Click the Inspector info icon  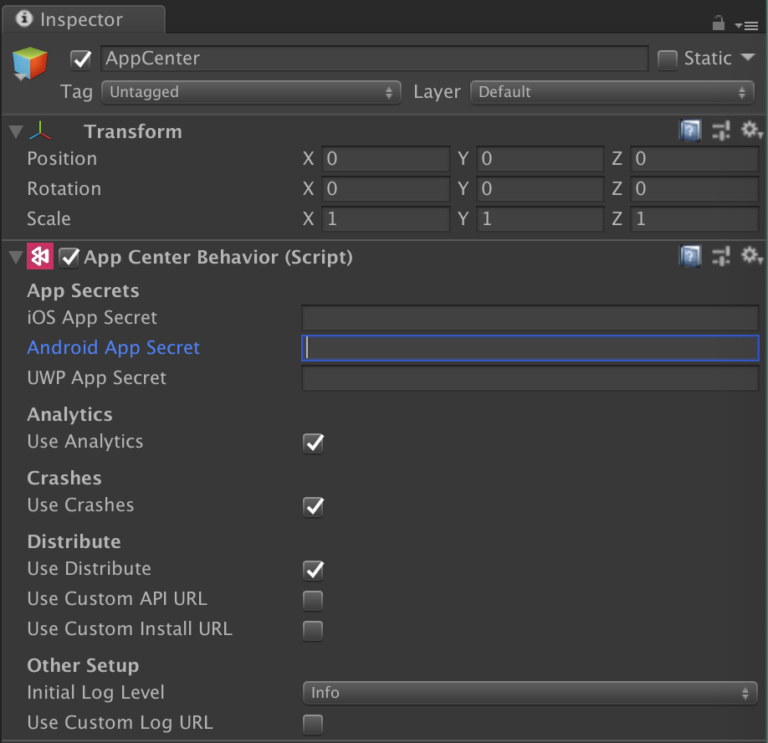pyautogui.click(x=24, y=19)
